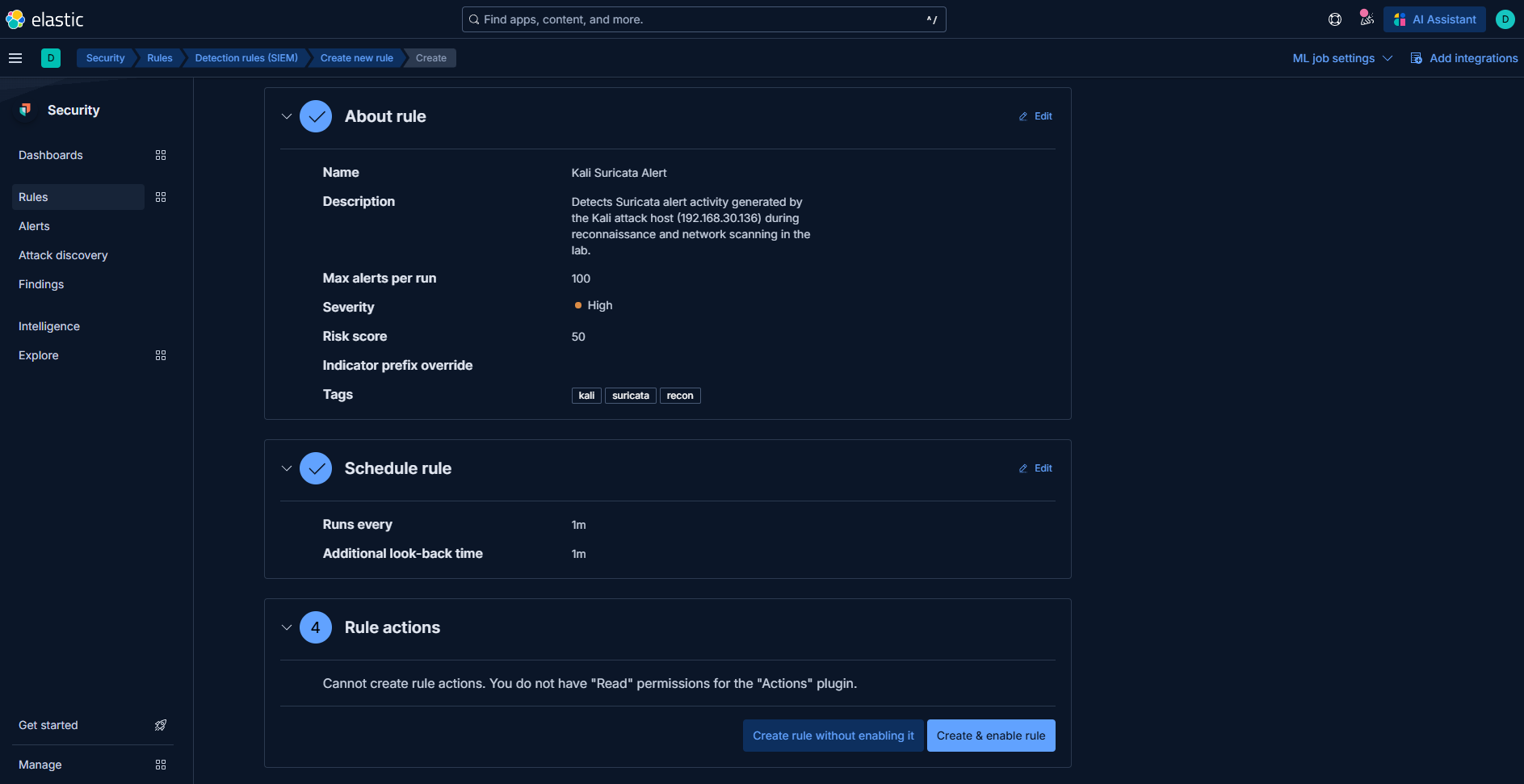This screenshot has height=784, width=1524.
Task: Open Manage in the sidebar
Action: pyautogui.click(x=40, y=765)
